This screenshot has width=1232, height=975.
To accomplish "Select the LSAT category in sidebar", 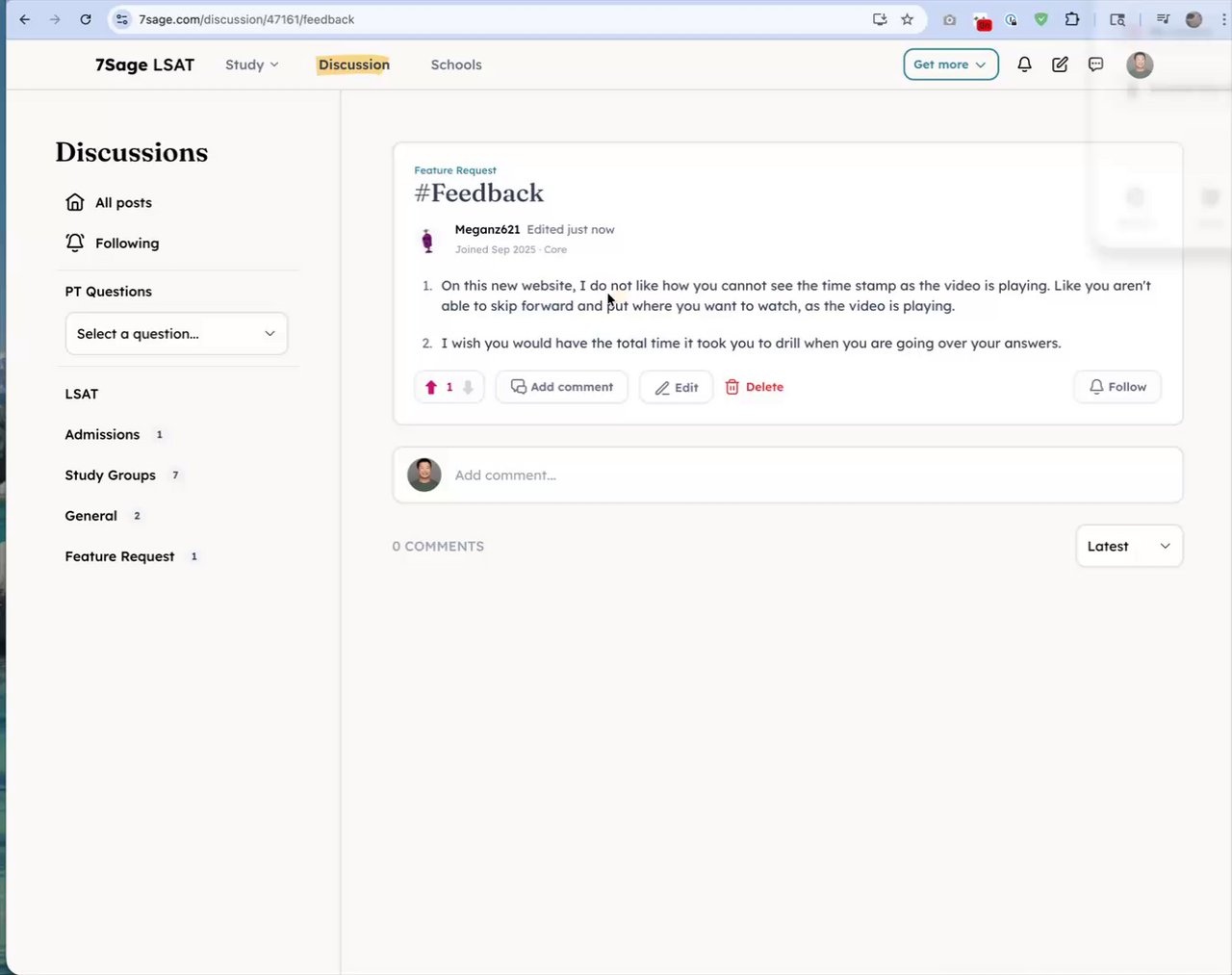I will click(x=82, y=394).
